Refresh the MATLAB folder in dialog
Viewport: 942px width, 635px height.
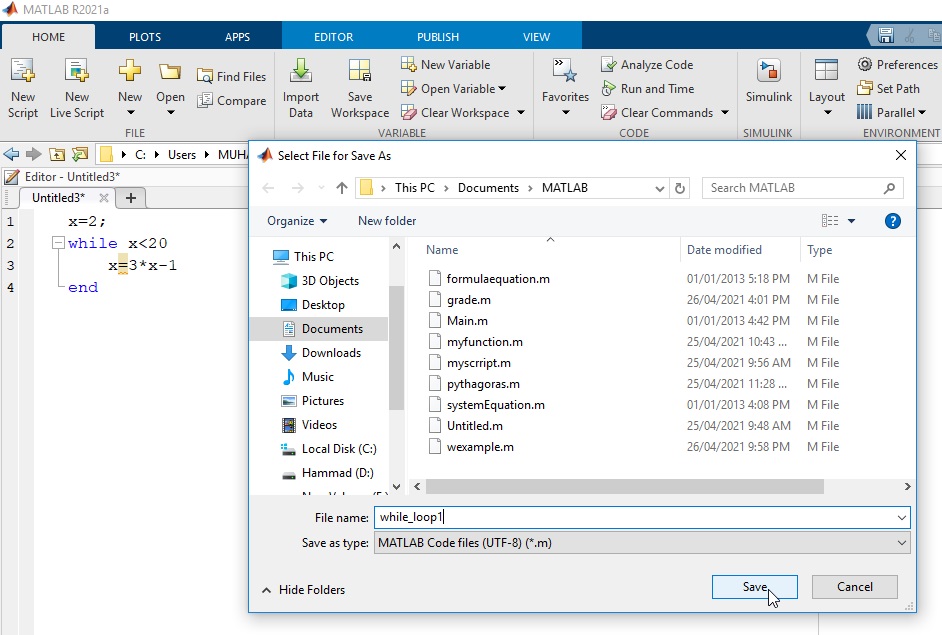coord(679,188)
